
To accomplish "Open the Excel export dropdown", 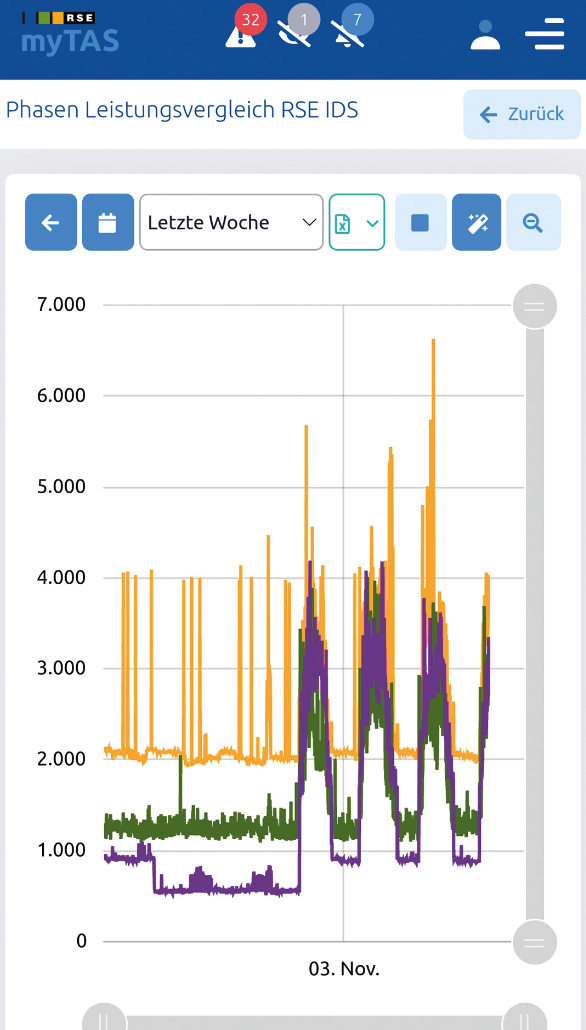I will [357, 222].
